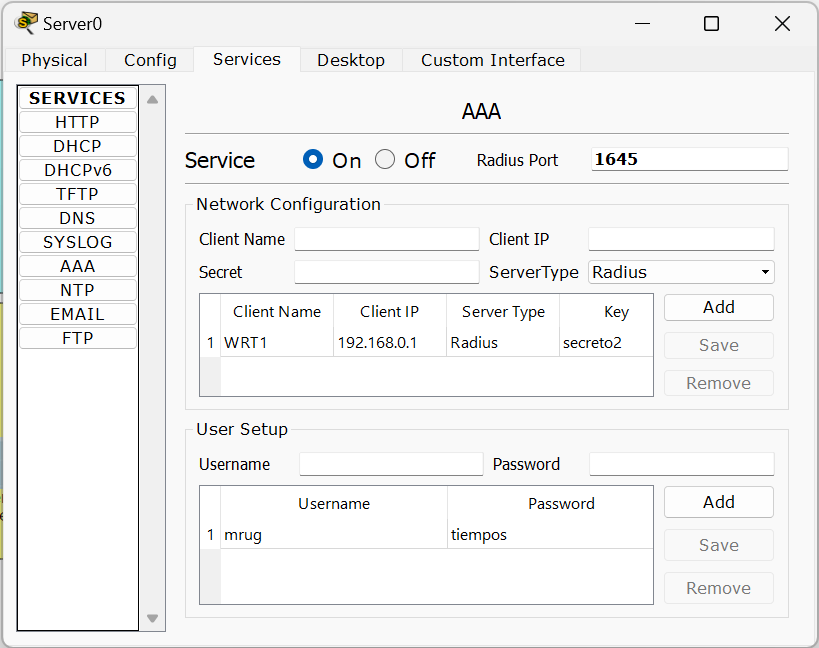Turn the AAA service Off

[x=385, y=160]
